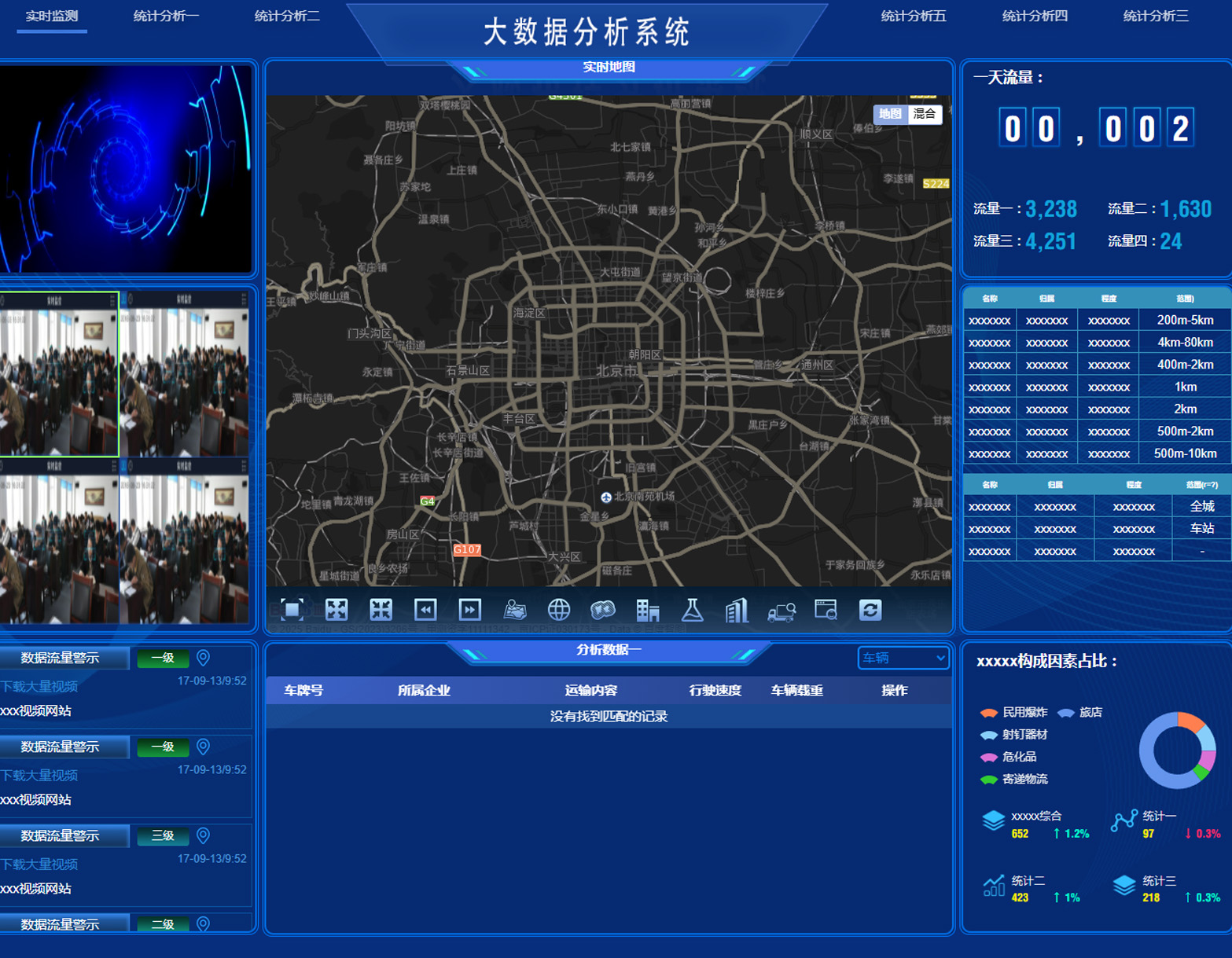The image size is (1232, 958).
Task: Click the 操作 column header
Action: tap(895, 690)
